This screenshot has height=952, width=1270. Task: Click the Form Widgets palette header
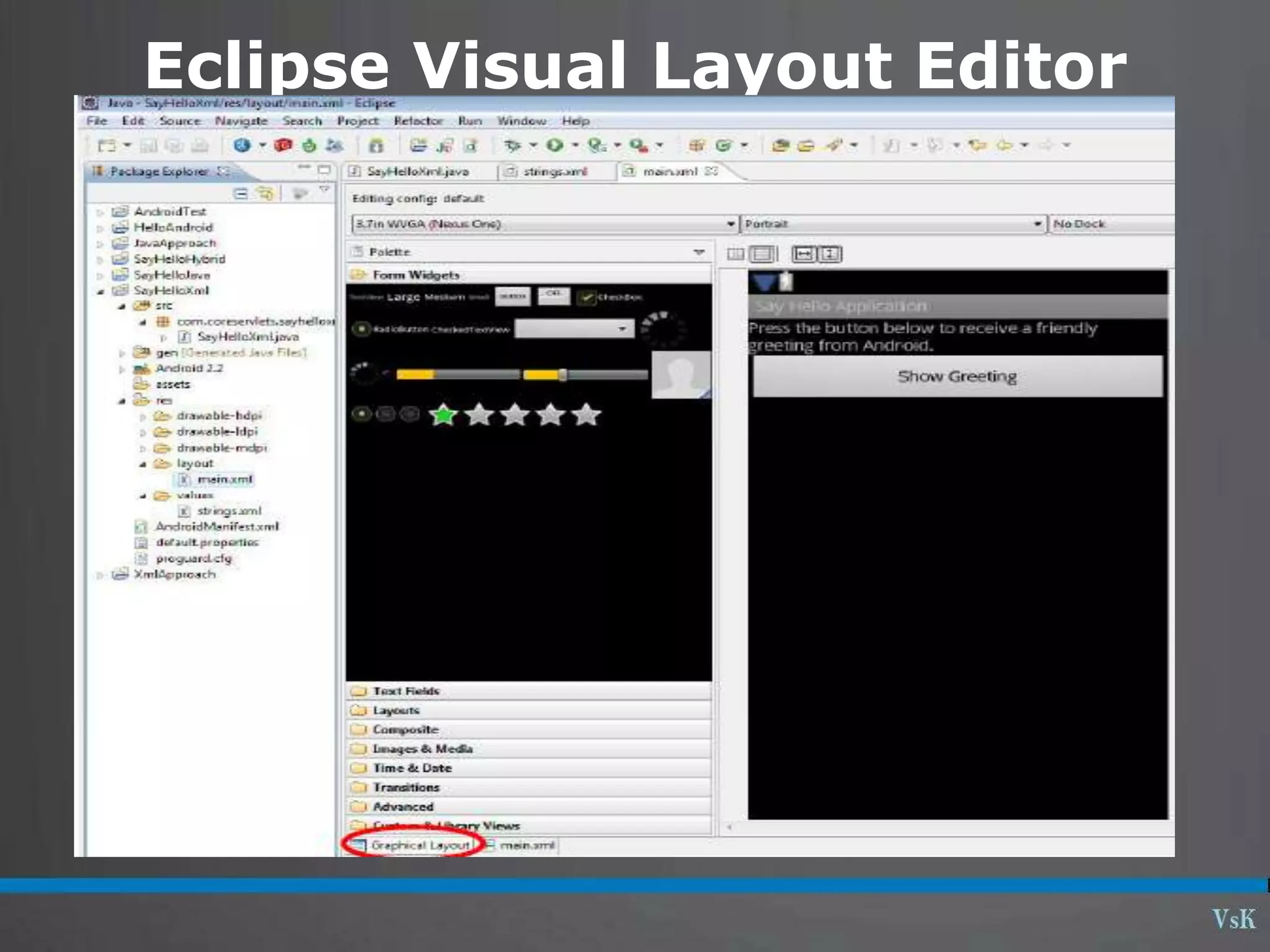[x=528, y=275]
